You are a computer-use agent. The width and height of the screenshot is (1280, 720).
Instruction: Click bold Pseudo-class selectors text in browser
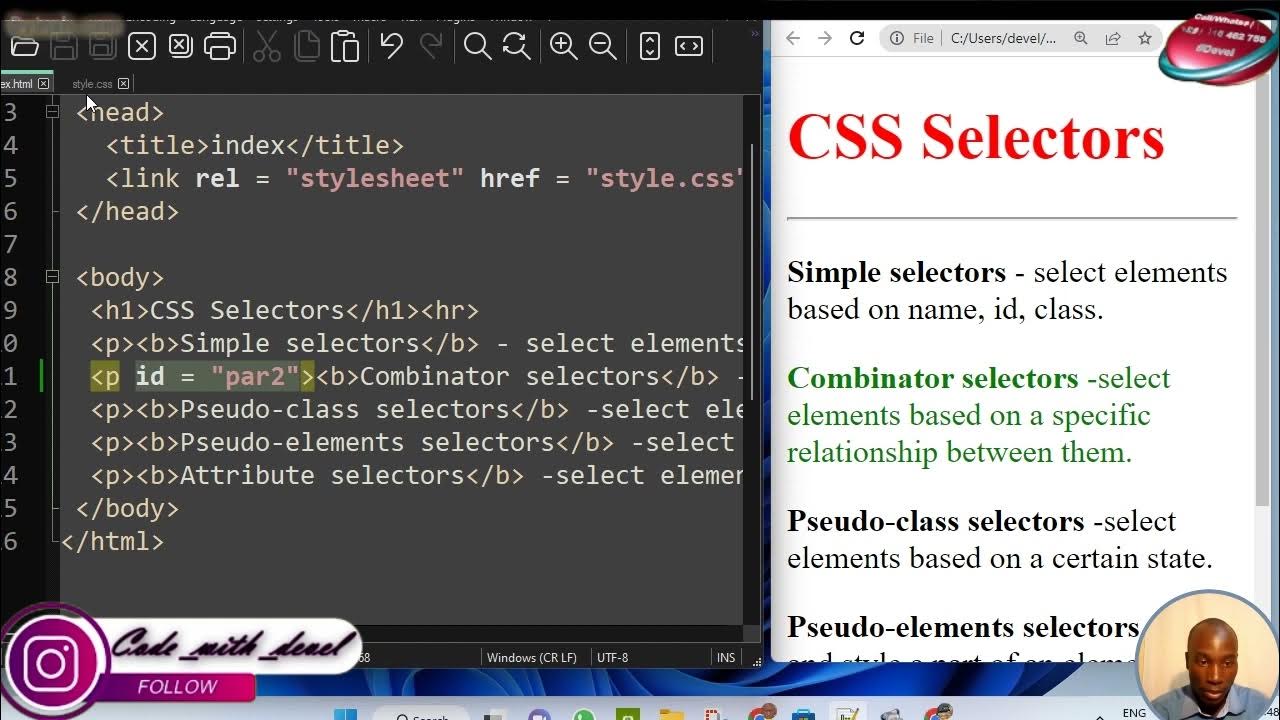click(x=936, y=521)
